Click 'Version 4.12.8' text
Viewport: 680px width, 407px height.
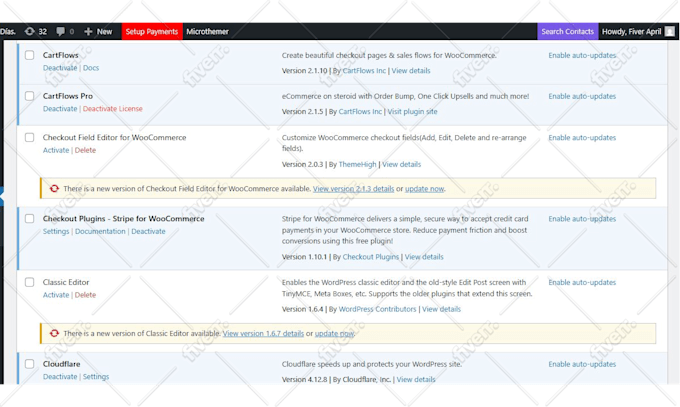304,380
